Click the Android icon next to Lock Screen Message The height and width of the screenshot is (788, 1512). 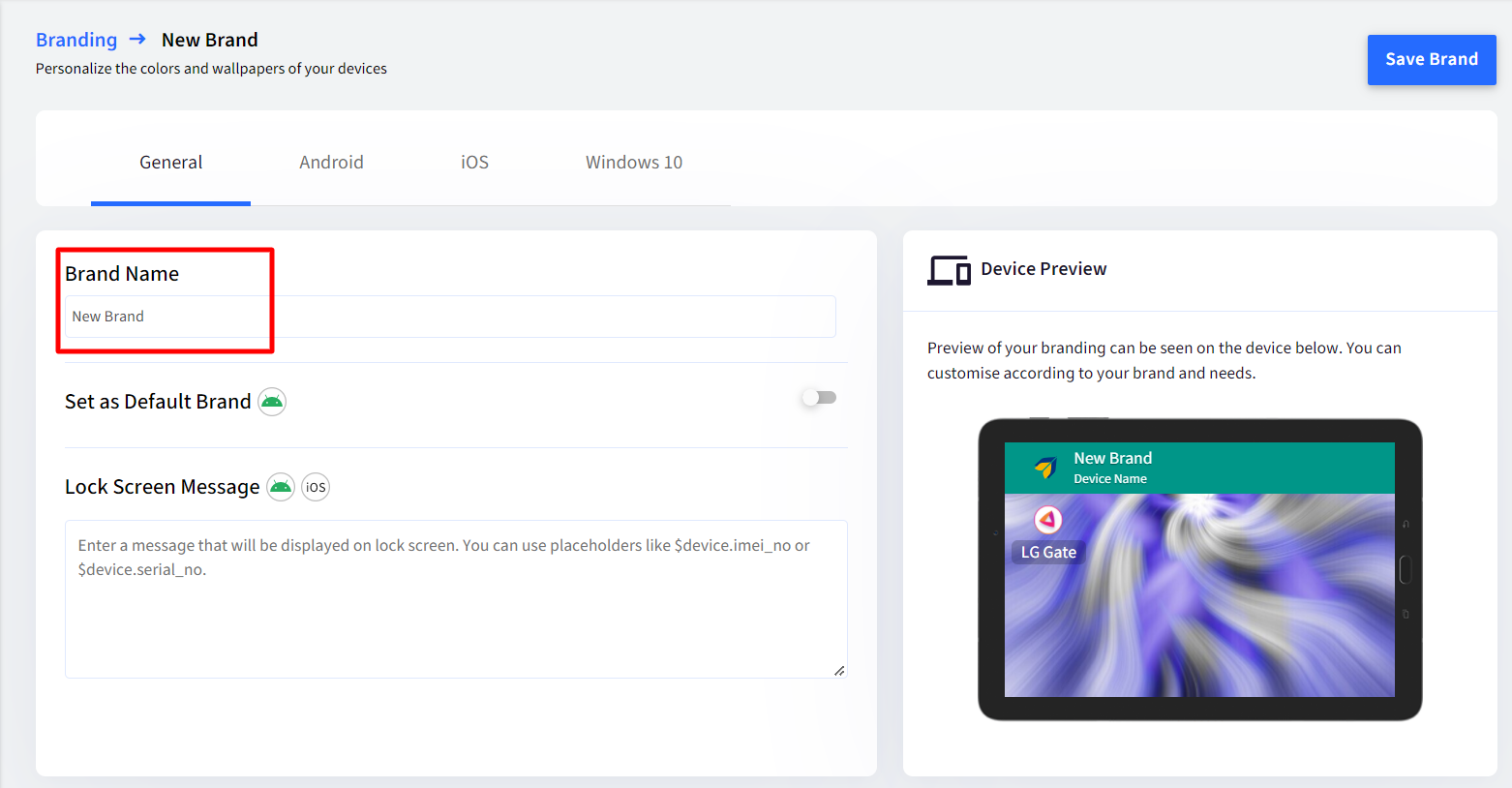(x=281, y=487)
